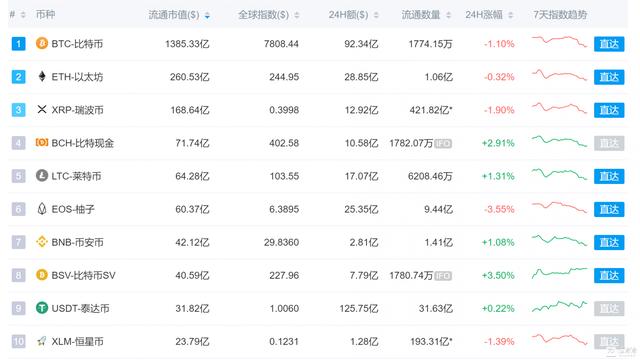Click XRP supply 421.82亿*
Viewport: 640px width, 360px height.
click(431, 110)
